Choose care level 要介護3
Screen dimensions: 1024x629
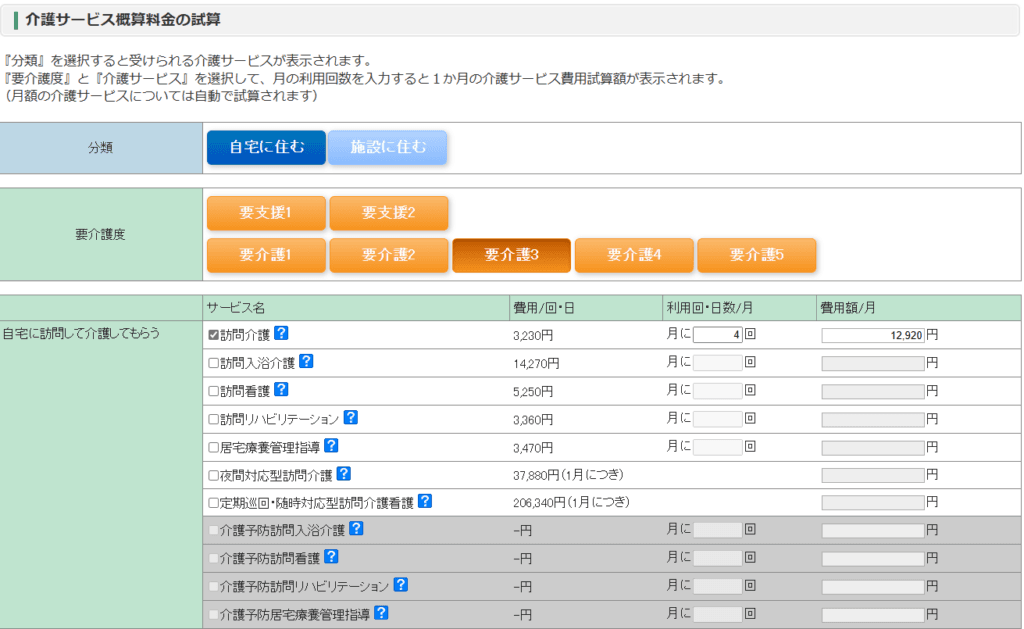511,255
